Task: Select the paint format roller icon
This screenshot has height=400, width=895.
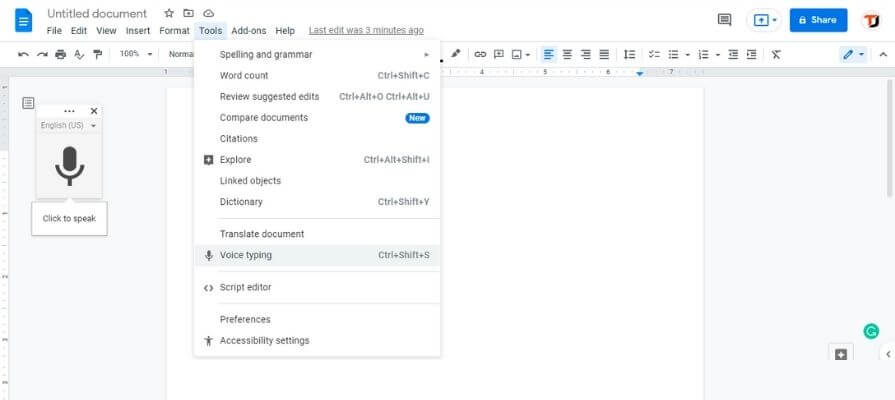Action: (x=97, y=54)
